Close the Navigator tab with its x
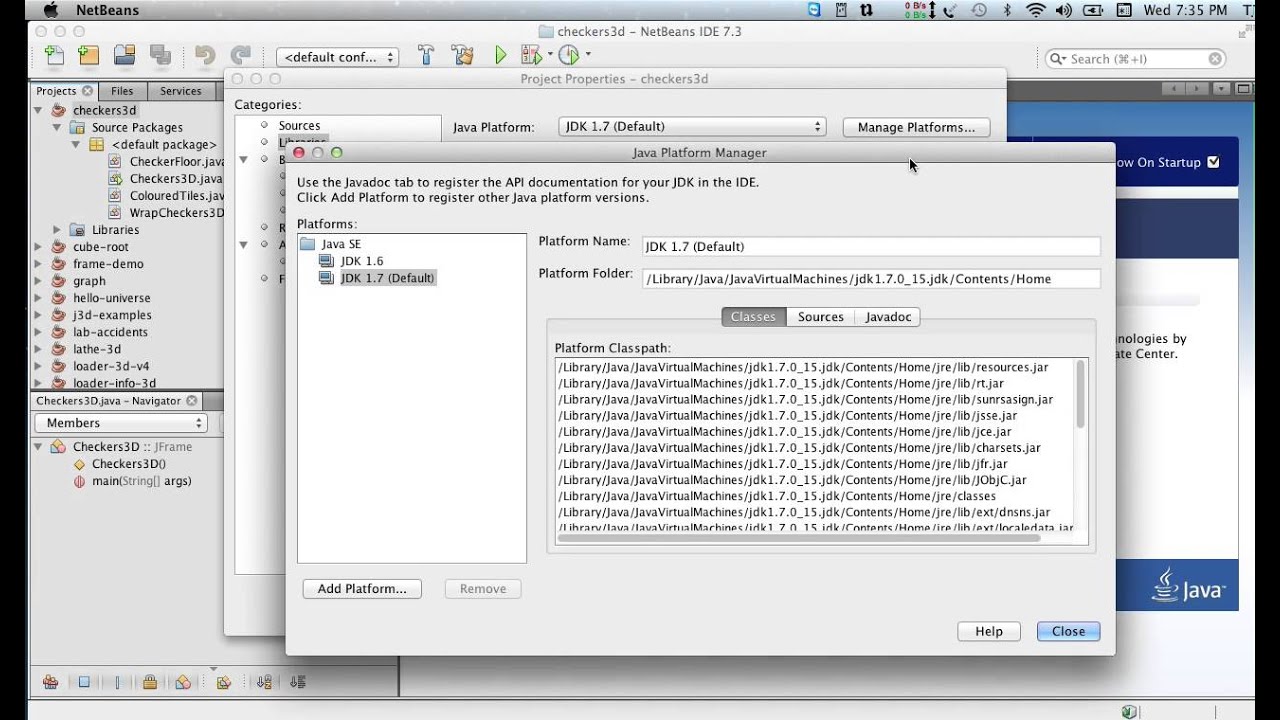The height and width of the screenshot is (720, 1280). pyautogui.click(x=191, y=401)
